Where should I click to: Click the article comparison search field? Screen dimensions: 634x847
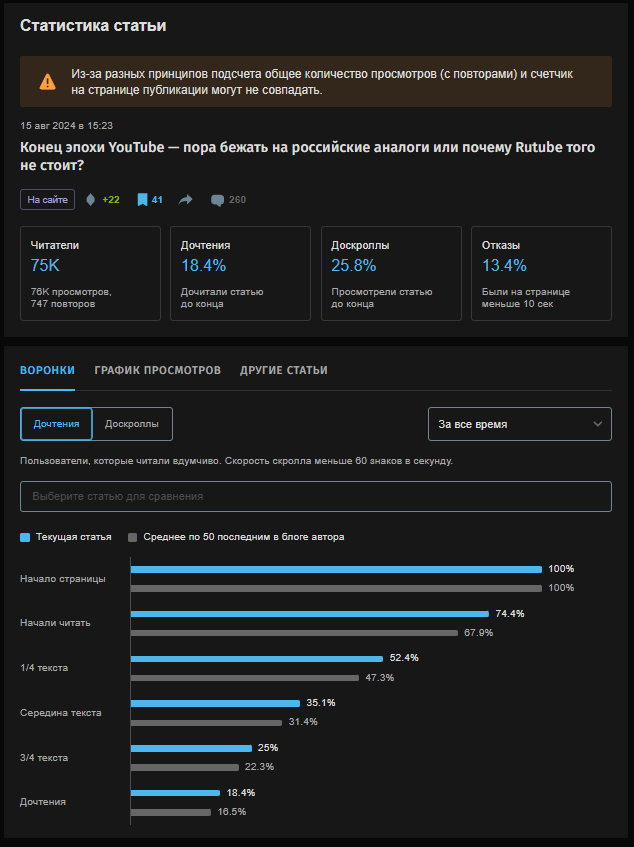click(315, 496)
